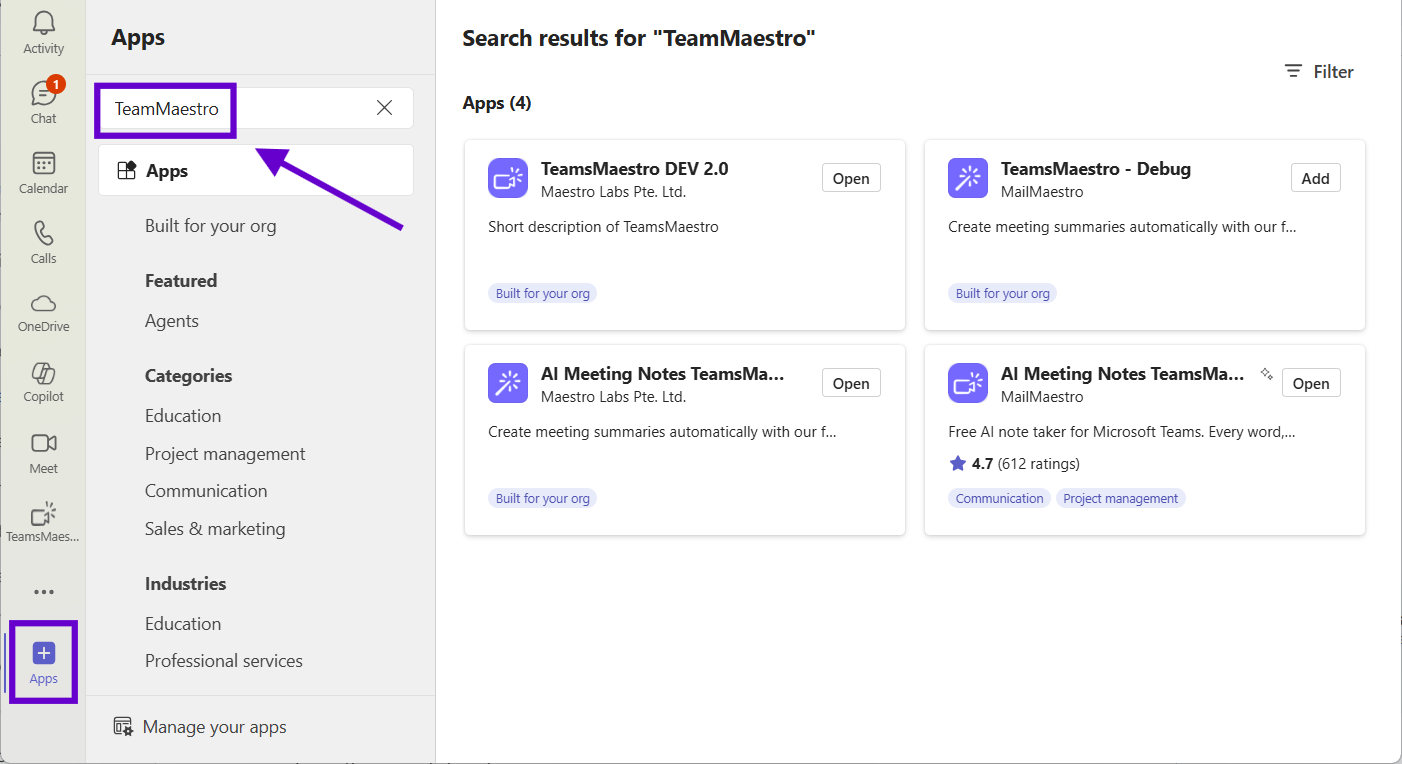Open Manage your apps
1402x764 pixels.
(200, 727)
